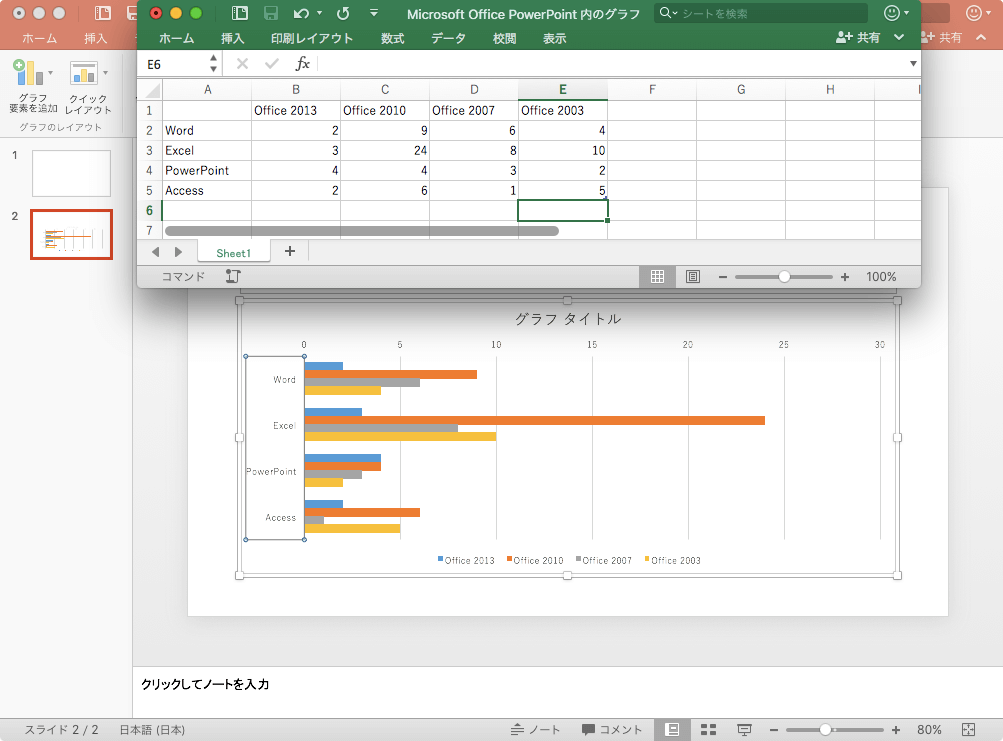Zoom out with Excel minus button

click(723, 277)
